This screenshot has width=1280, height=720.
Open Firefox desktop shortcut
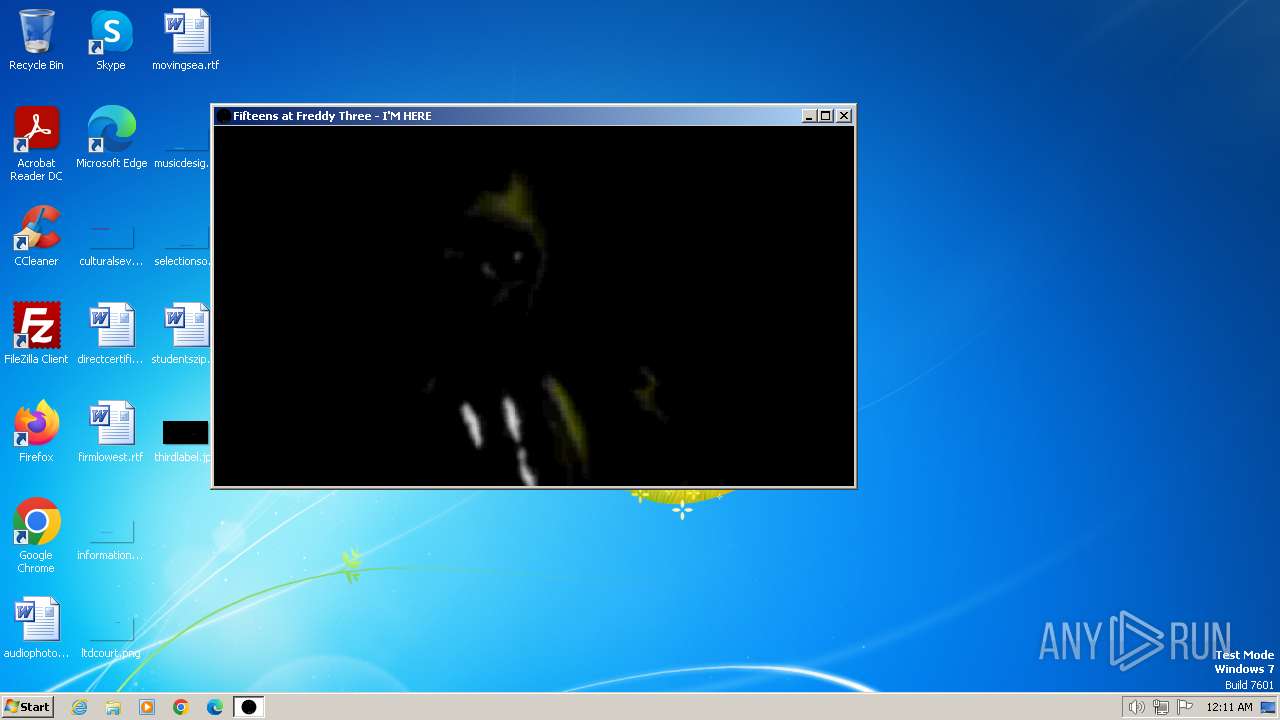[36, 432]
